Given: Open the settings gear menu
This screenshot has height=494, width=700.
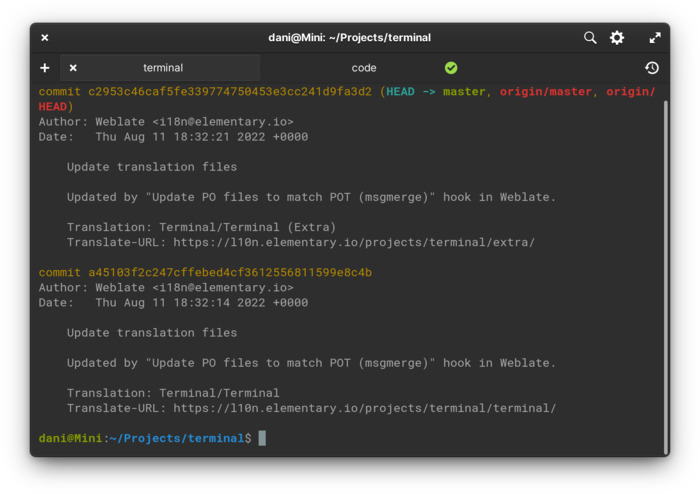Looking at the screenshot, I should tap(617, 38).
